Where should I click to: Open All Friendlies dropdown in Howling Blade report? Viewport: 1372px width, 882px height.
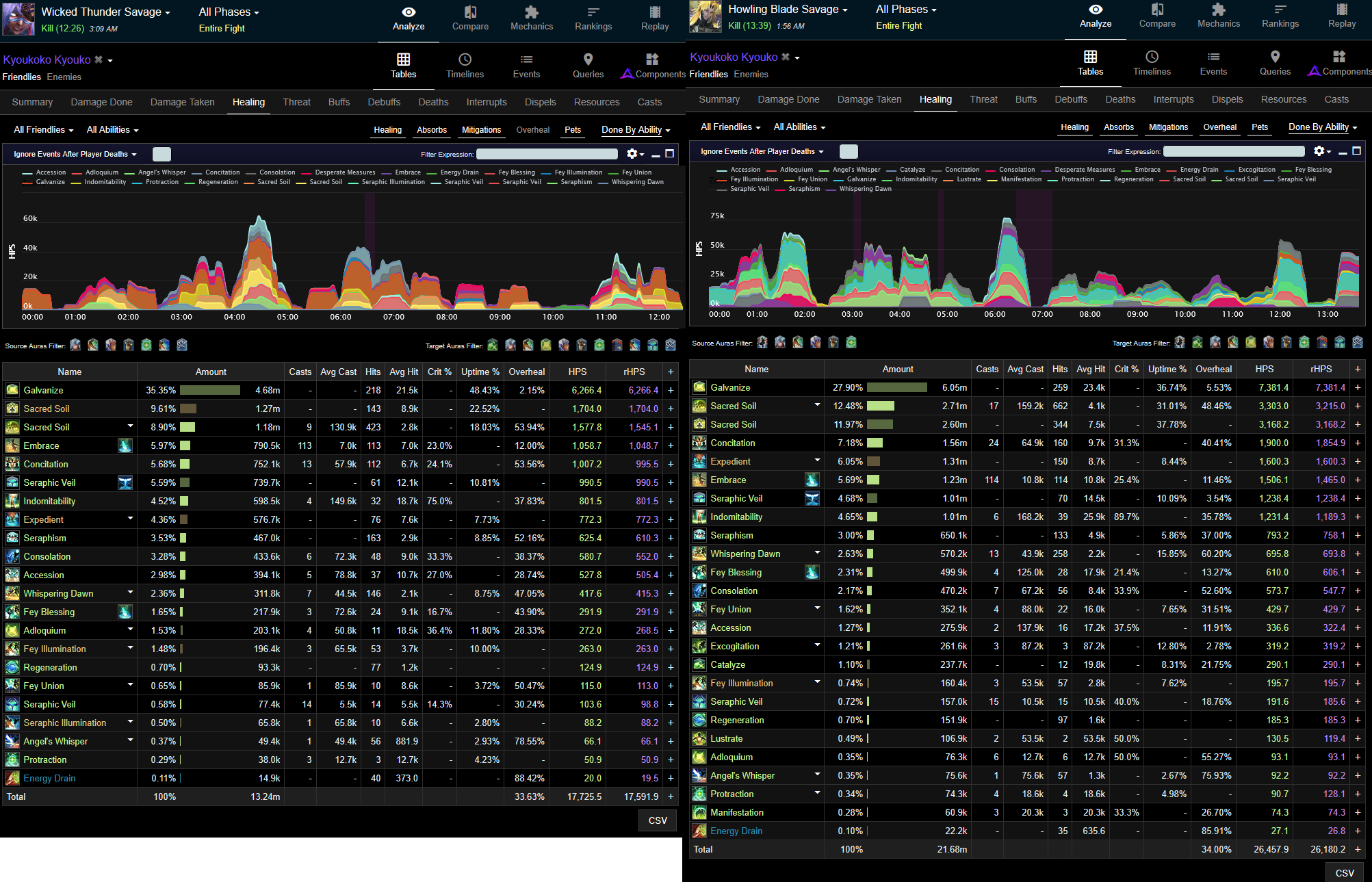(x=730, y=127)
